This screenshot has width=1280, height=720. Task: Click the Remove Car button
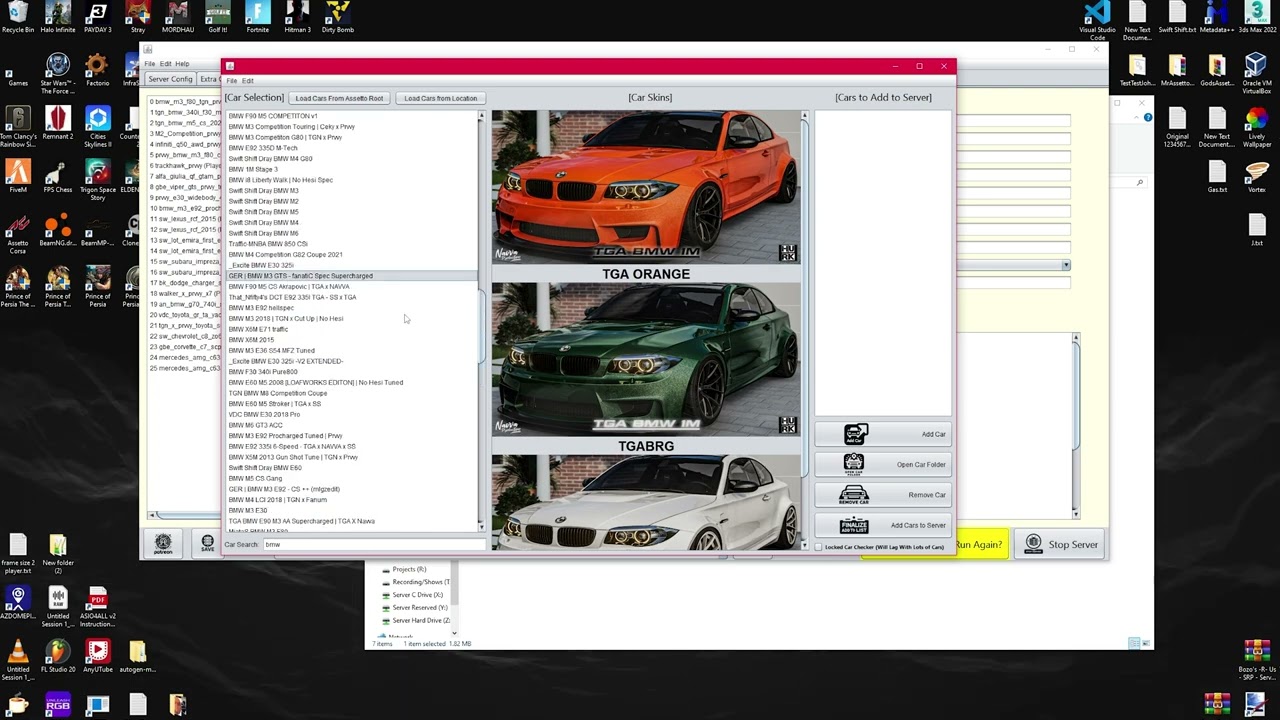(x=882, y=495)
